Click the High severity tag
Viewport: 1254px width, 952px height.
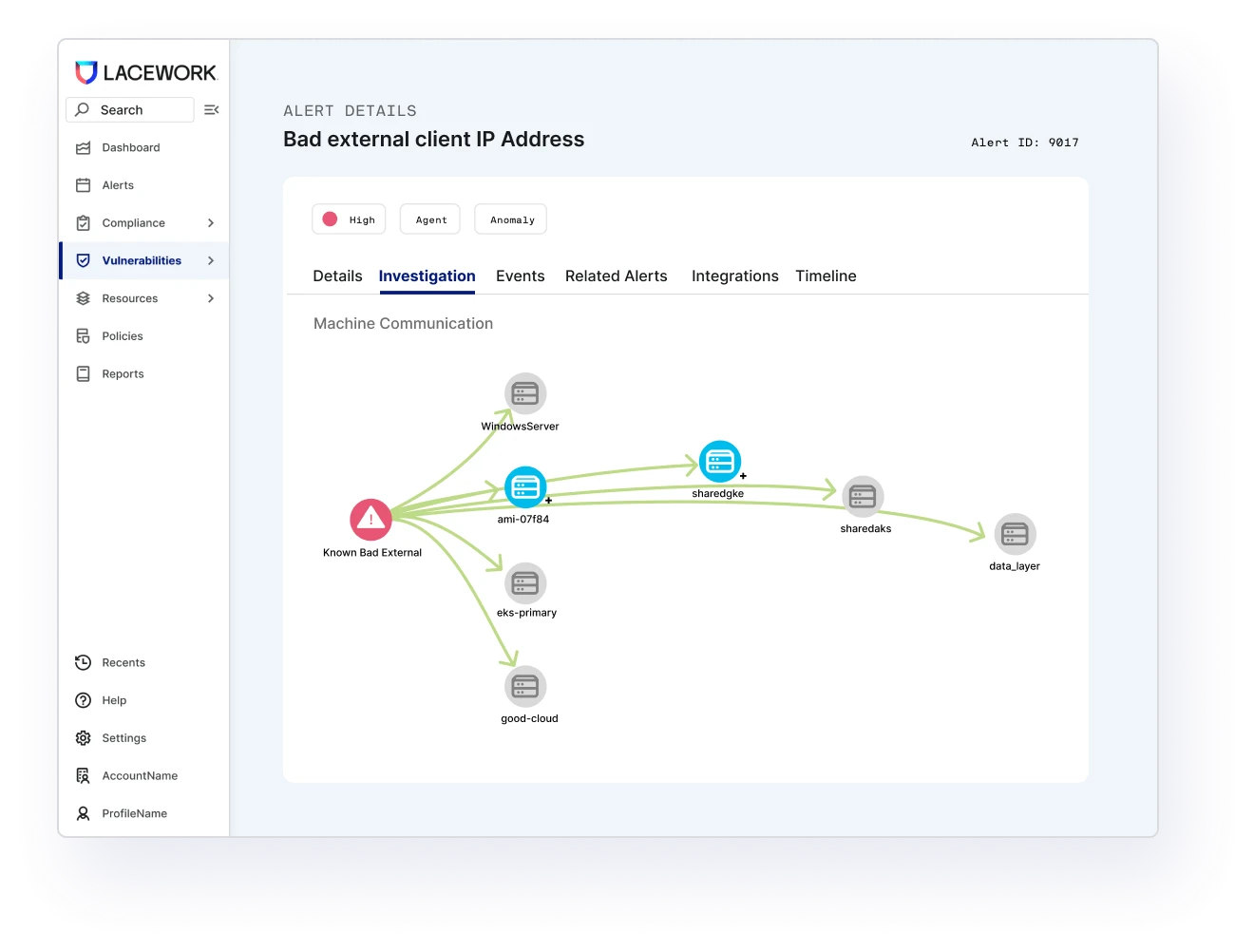pos(349,219)
